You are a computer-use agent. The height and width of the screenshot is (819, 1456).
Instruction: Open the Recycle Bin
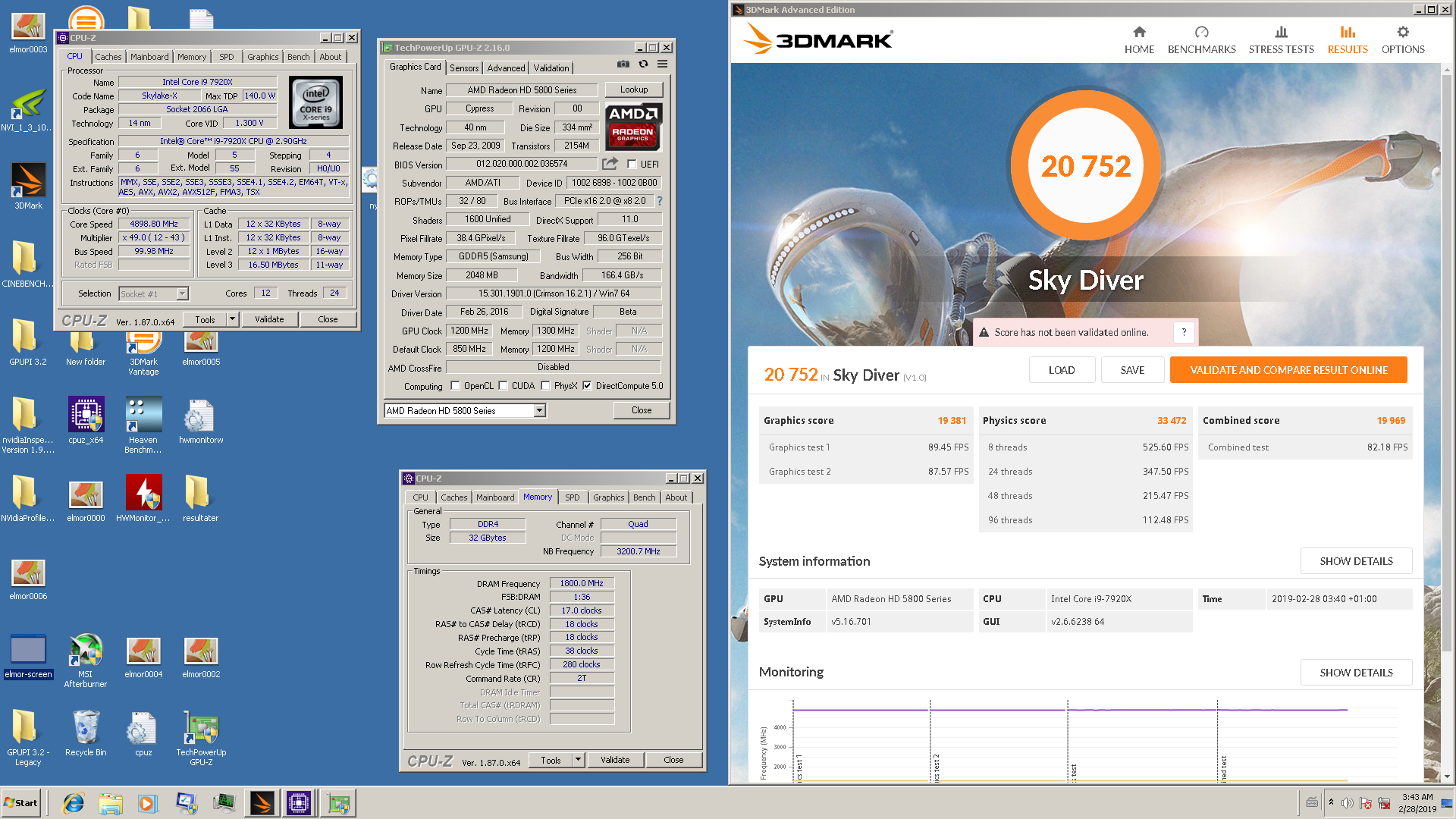[86, 733]
